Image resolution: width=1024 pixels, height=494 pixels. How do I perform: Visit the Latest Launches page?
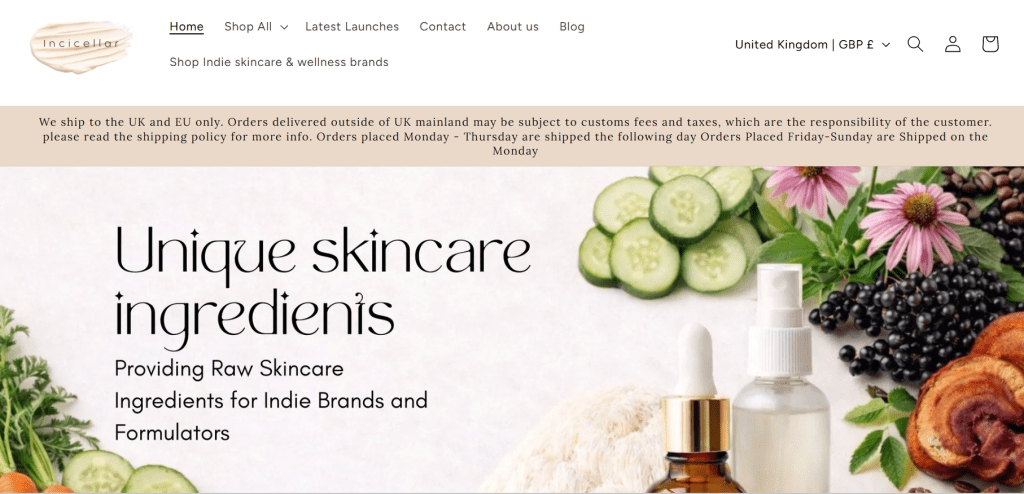pyautogui.click(x=352, y=27)
